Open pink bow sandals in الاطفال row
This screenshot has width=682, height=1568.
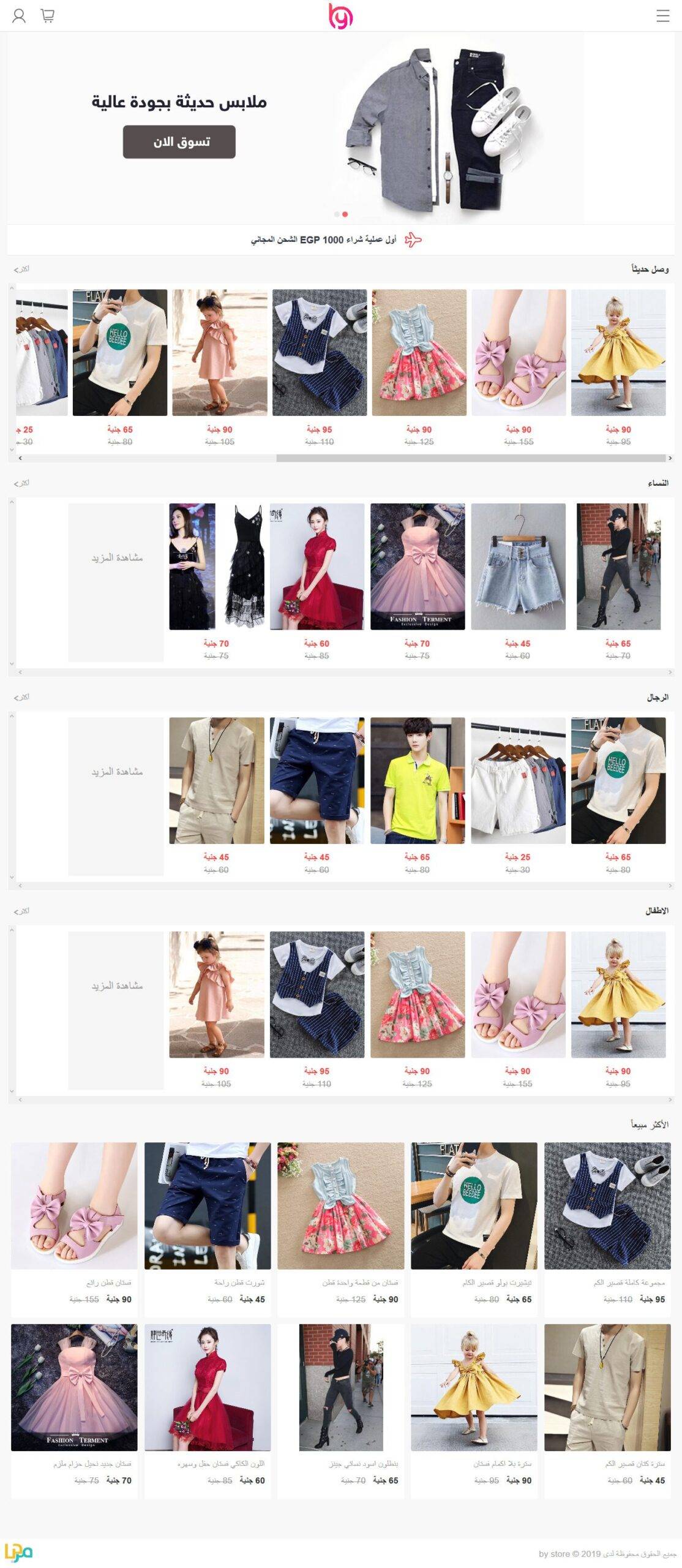[519, 995]
